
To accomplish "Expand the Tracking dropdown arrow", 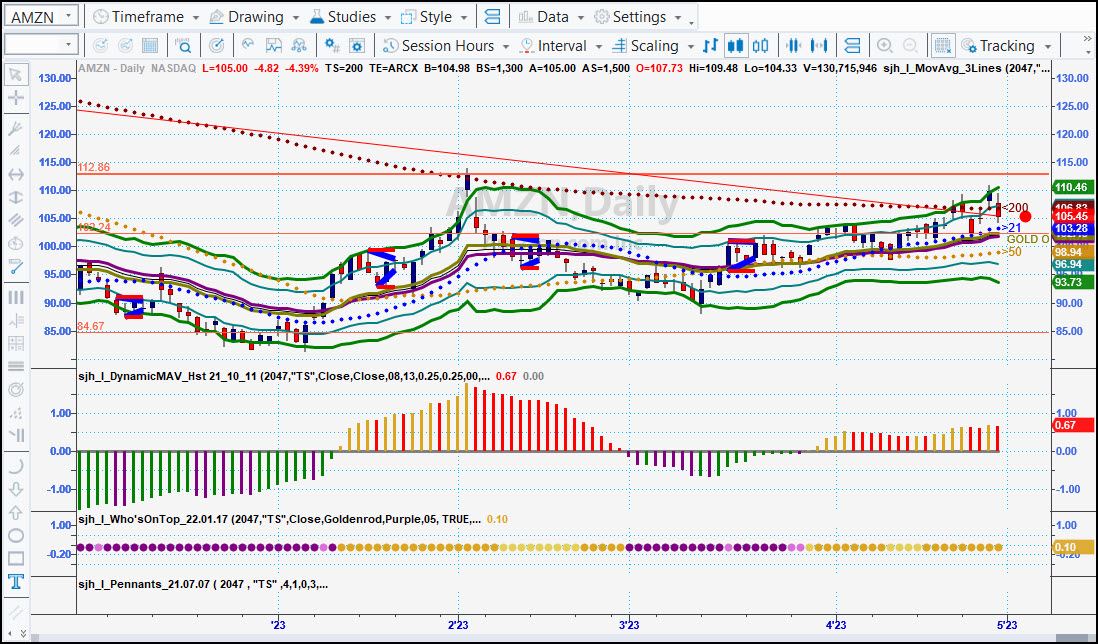I will [1048, 47].
